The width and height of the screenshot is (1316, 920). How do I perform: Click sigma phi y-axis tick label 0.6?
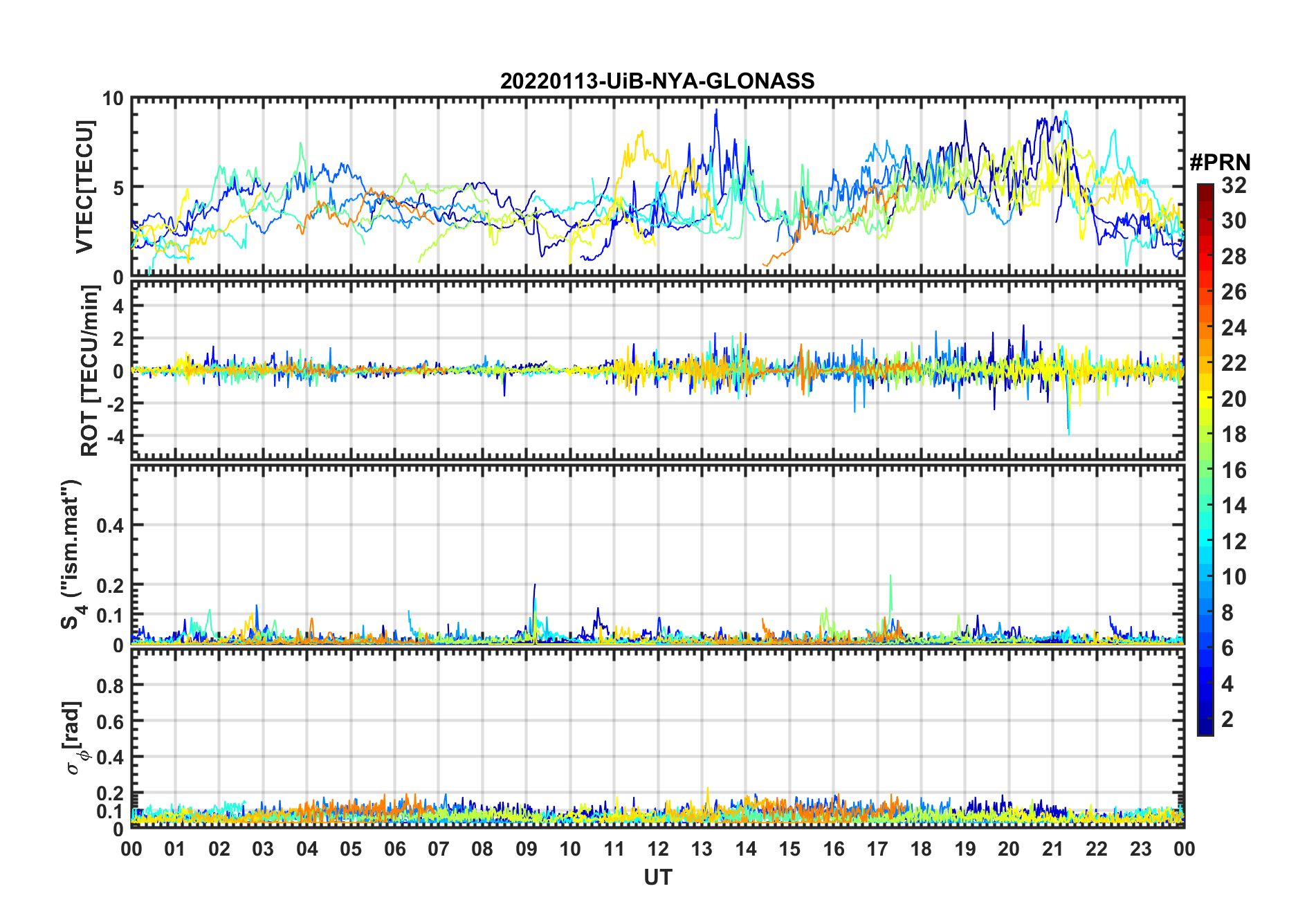click(x=111, y=722)
